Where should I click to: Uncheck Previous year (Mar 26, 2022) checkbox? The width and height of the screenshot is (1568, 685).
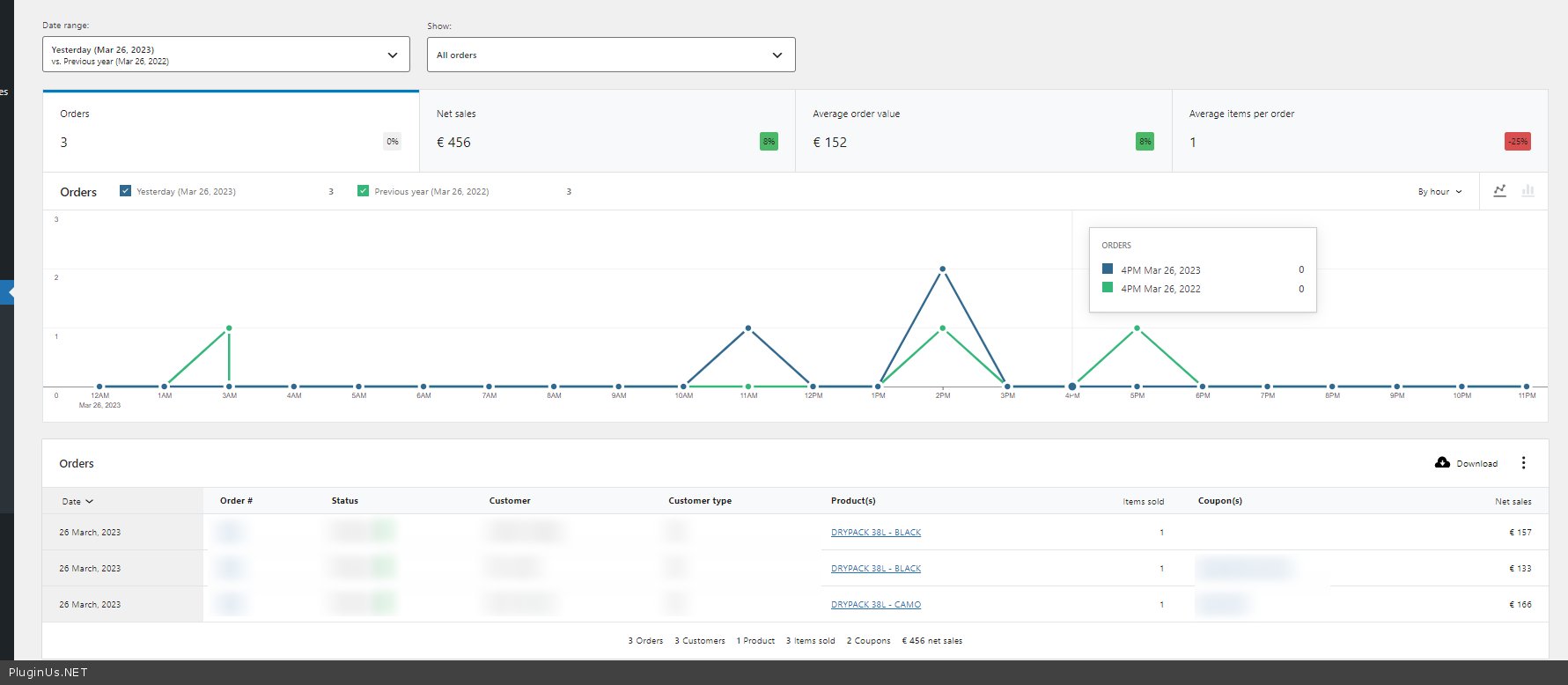[363, 191]
